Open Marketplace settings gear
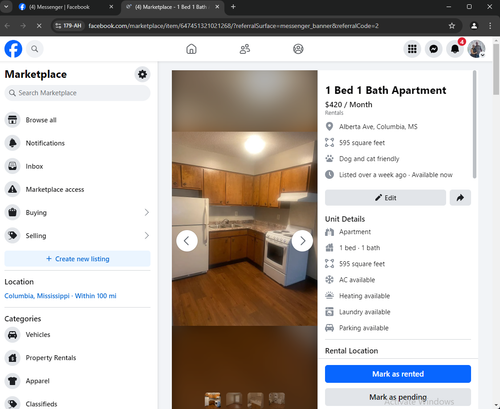Viewport: 500px width, 409px height. [142, 74]
